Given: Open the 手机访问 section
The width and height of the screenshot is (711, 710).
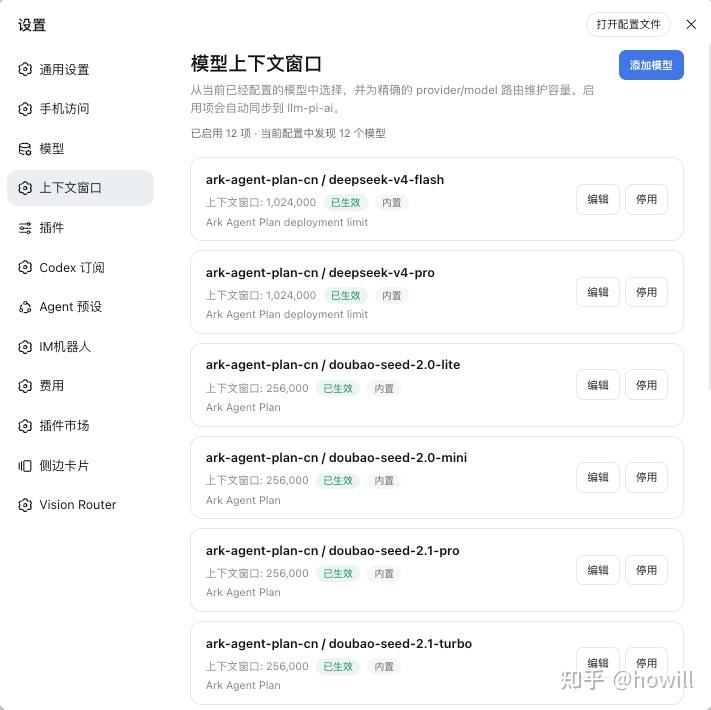Looking at the screenshot, I should (80, 109).
